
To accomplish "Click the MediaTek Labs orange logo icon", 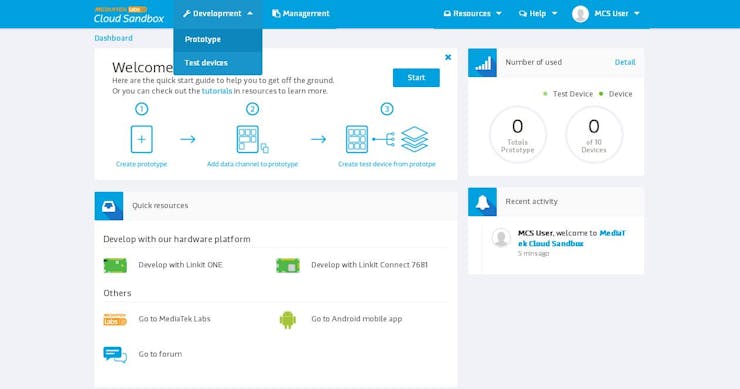I will [x=115, y=320].
